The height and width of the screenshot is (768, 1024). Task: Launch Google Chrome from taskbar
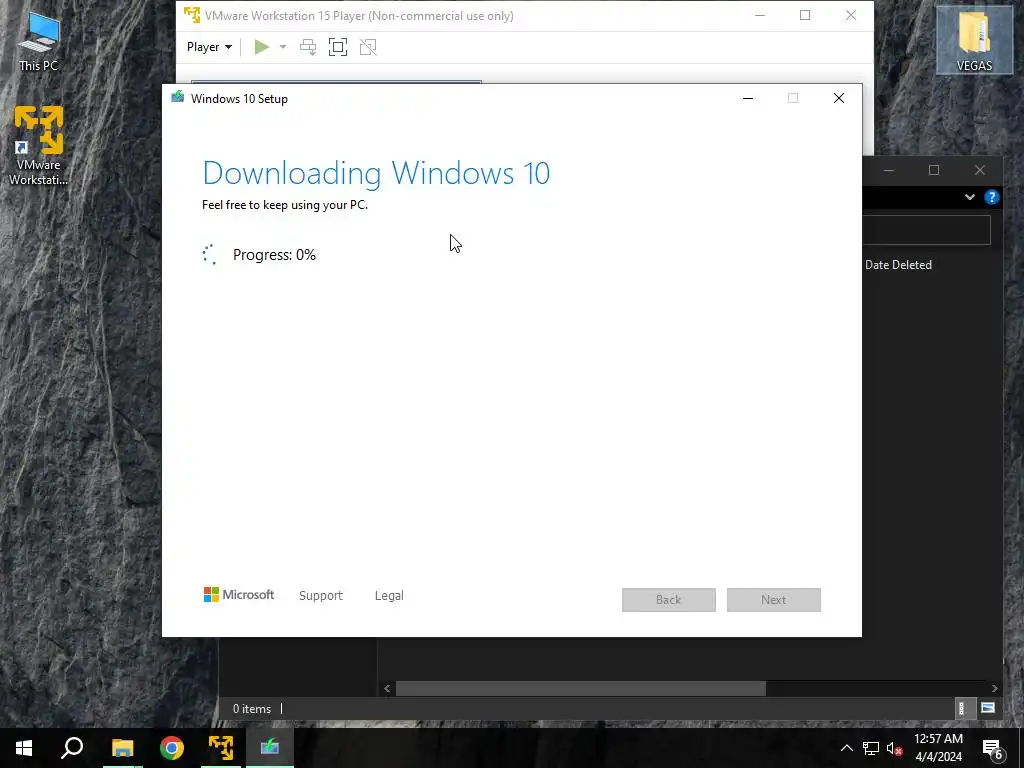[x=172, y=748]
